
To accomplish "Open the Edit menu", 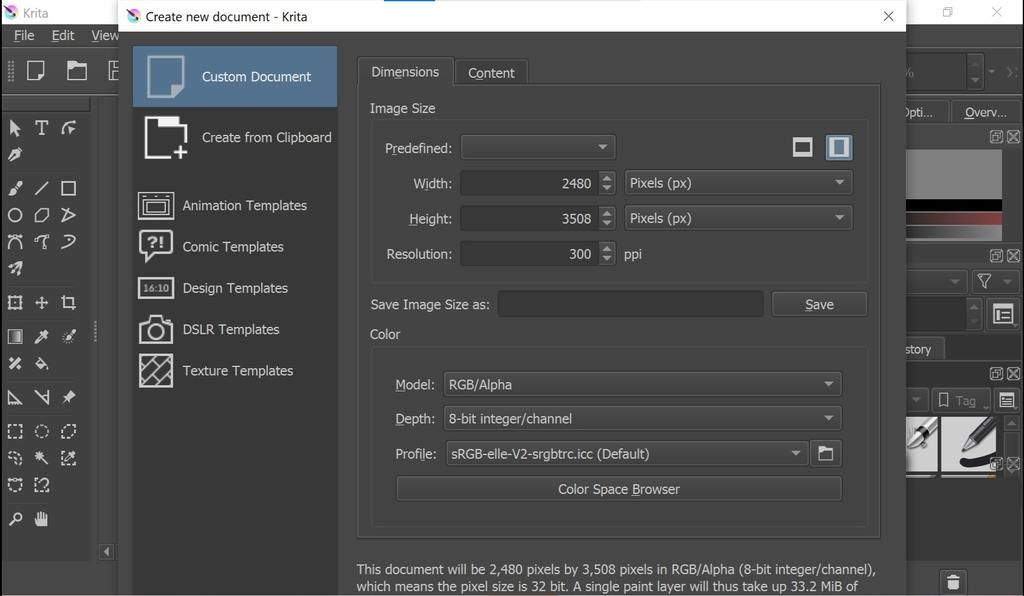I will pos(63,35).
